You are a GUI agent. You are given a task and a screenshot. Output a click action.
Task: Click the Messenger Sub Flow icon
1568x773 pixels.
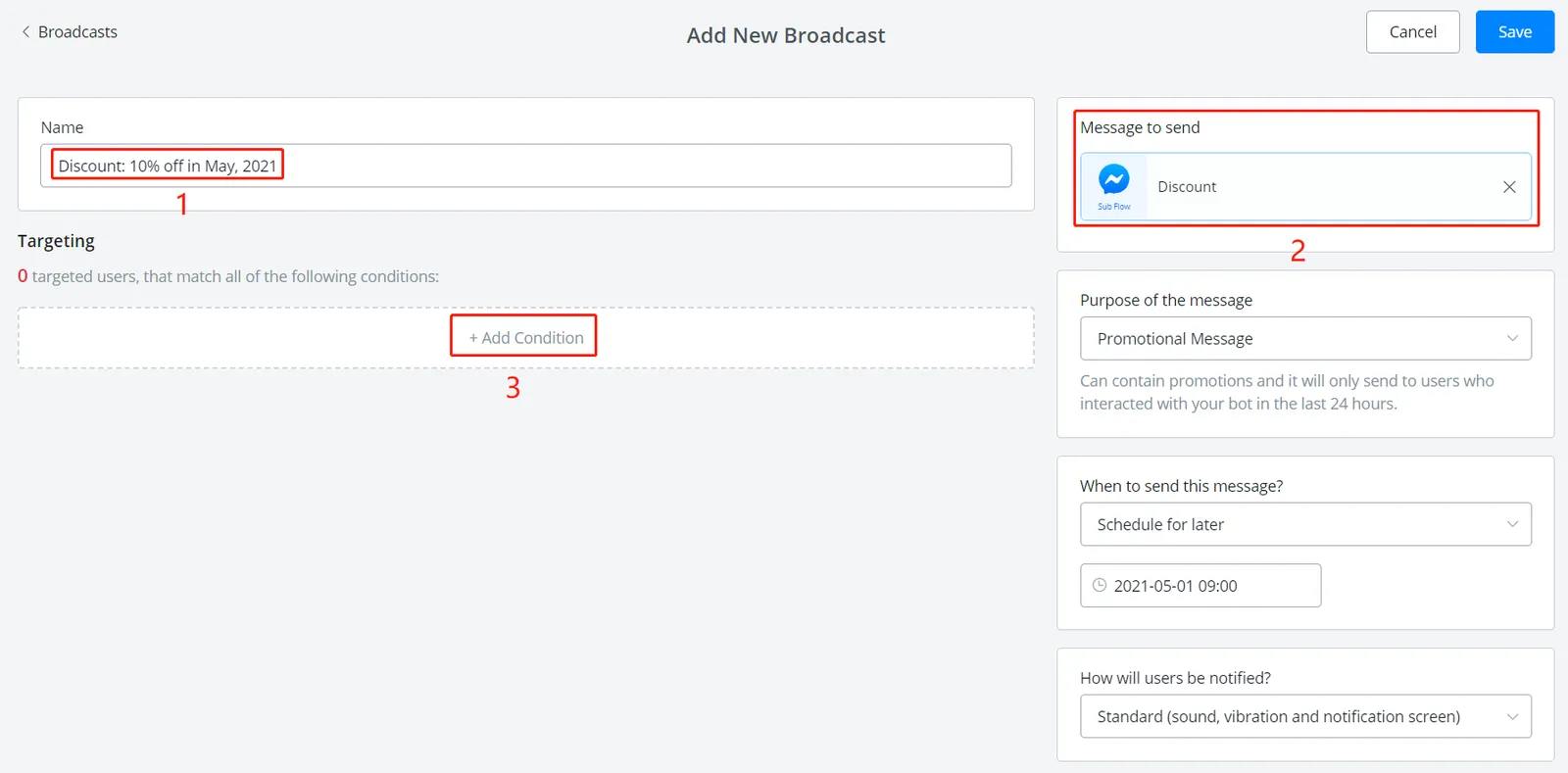point(1113,186)
